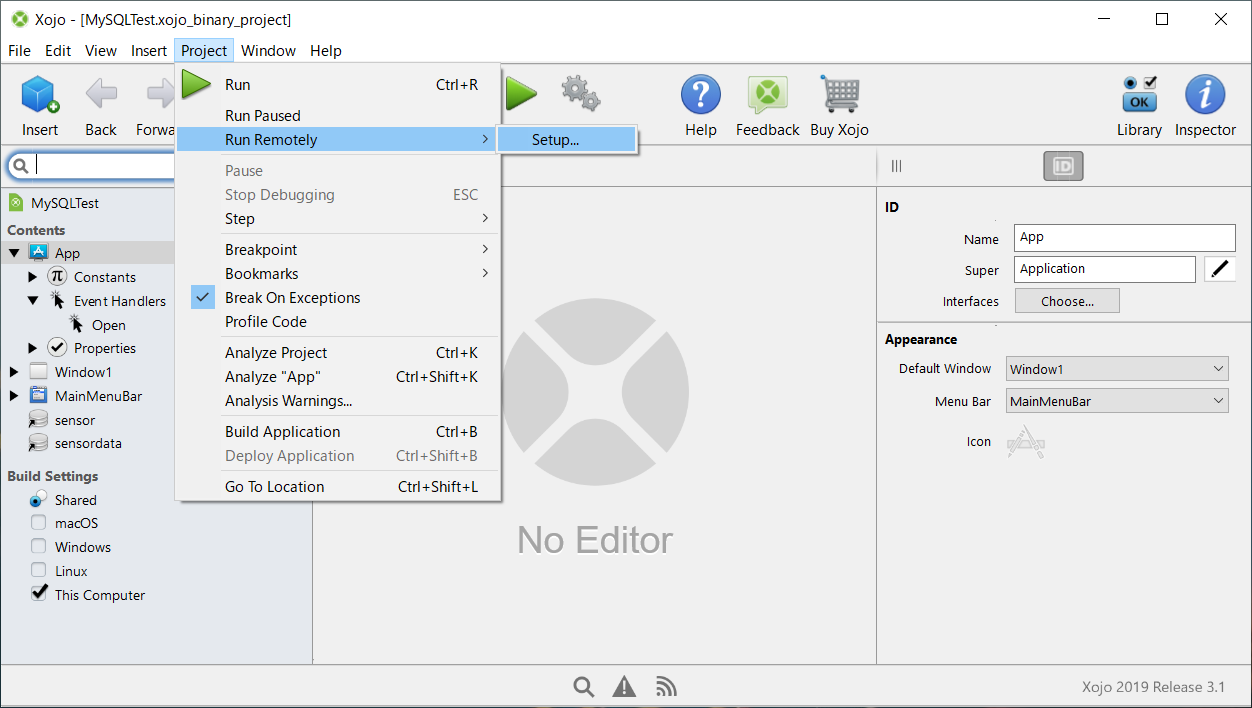Image resolution: width=1252 pixels, height=708 pixels.
Task: Open the Insert menu in menu bar
Action: [x=149, y=51]
